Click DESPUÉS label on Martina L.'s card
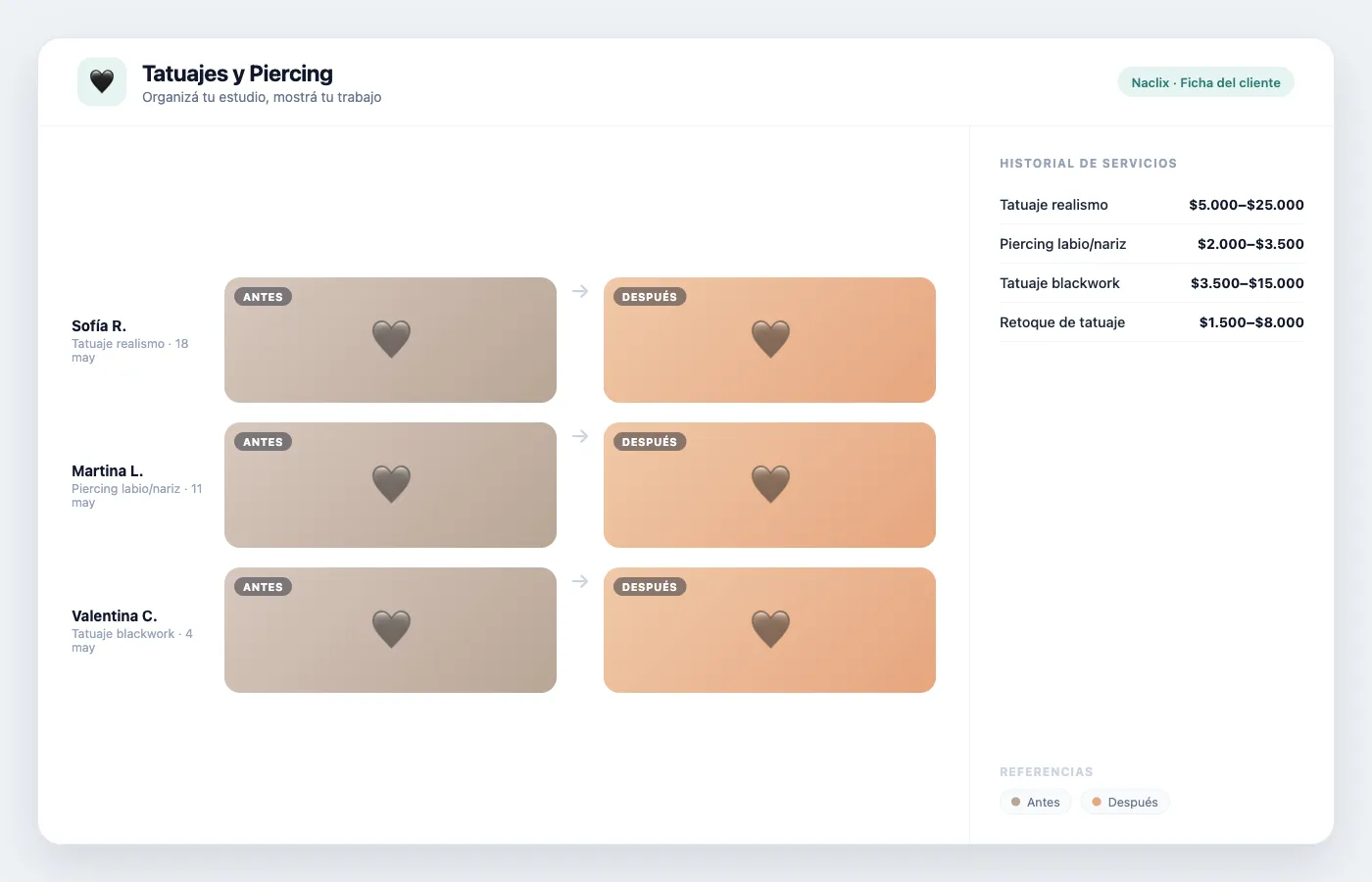 pos(650,442)
